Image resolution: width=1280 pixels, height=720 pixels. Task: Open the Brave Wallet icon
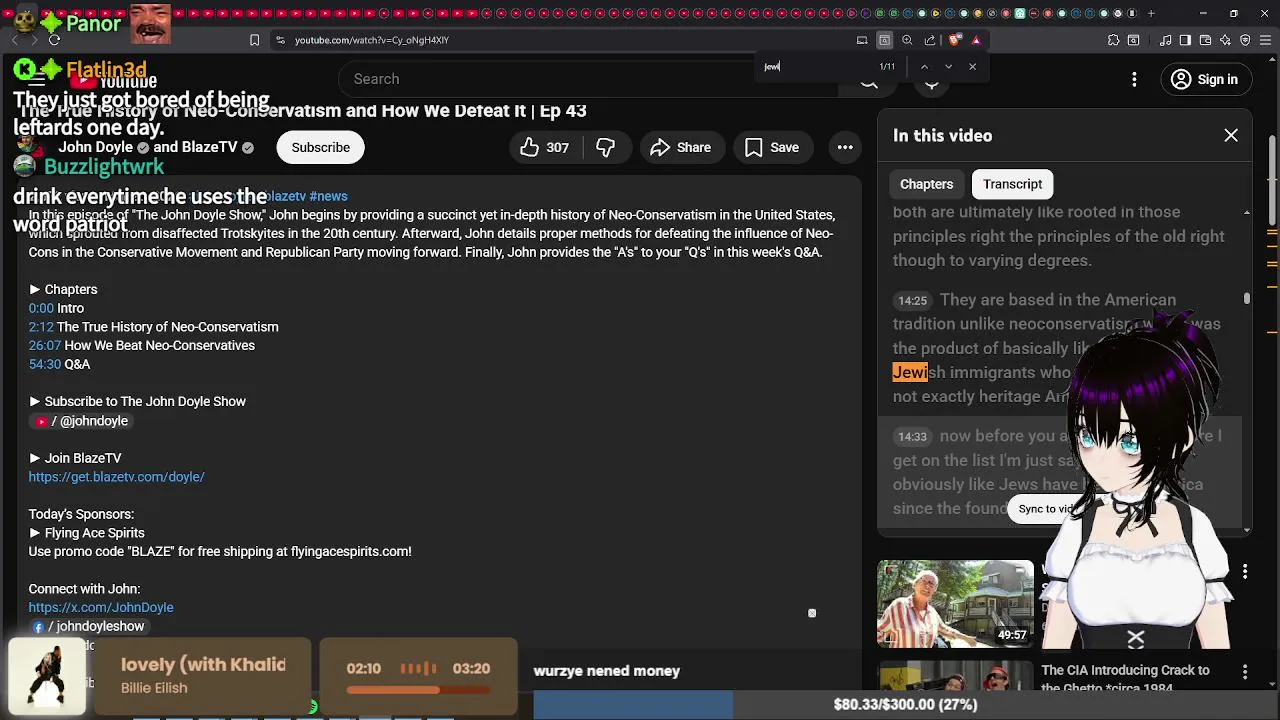point(1205,40)
